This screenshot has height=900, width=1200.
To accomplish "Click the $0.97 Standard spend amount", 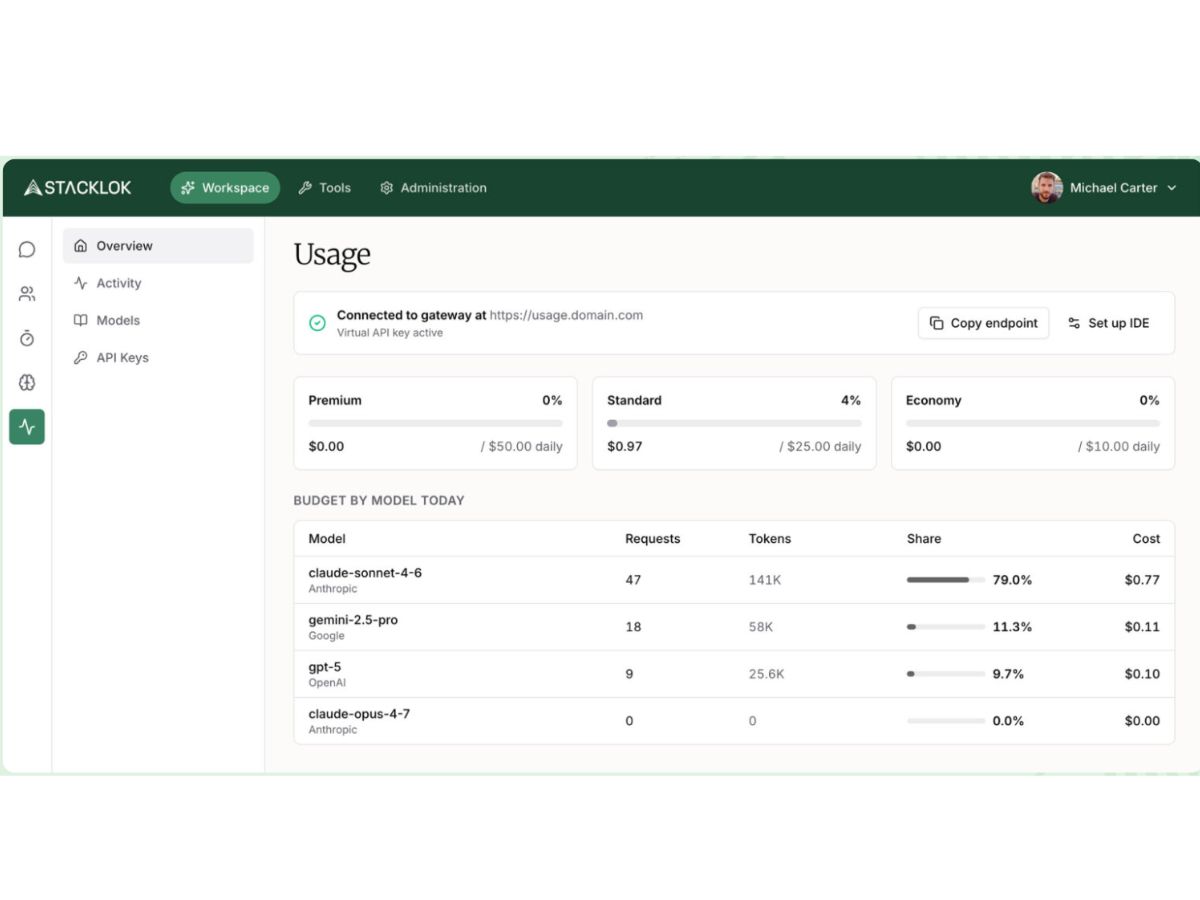I will [625, 446].
